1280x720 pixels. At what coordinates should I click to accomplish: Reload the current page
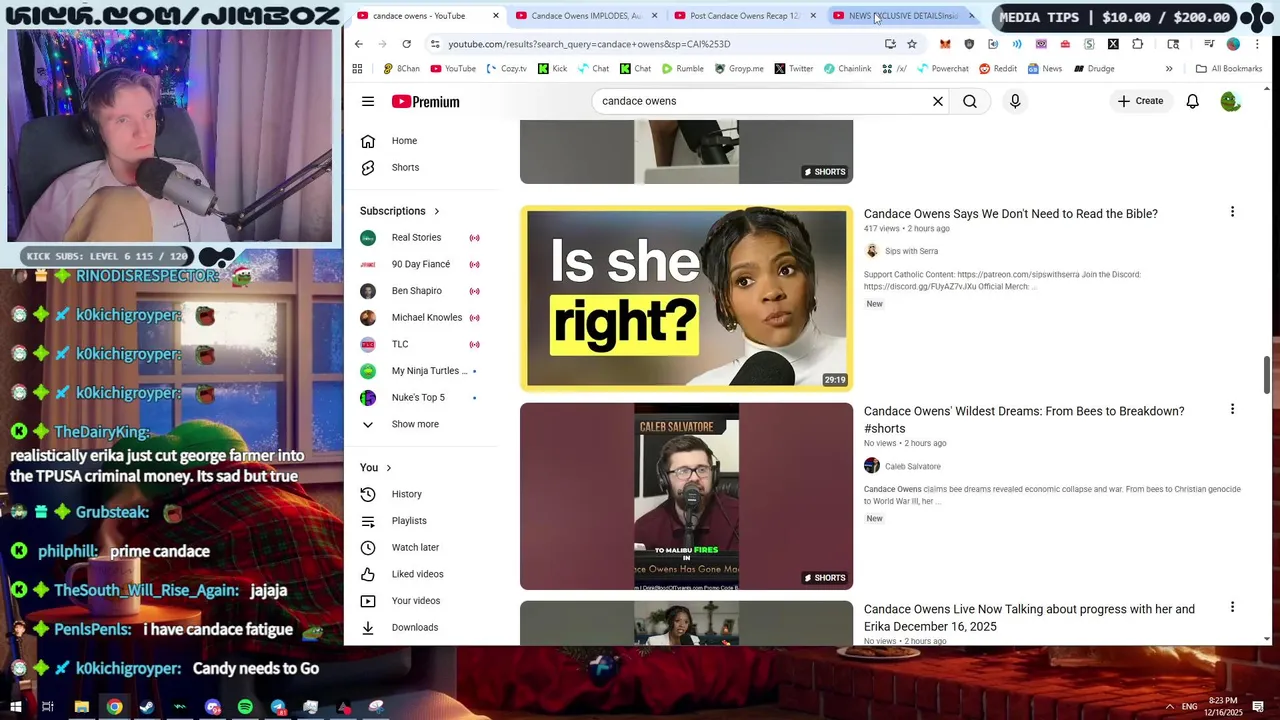pyautogui.click(x=406, y=44)
